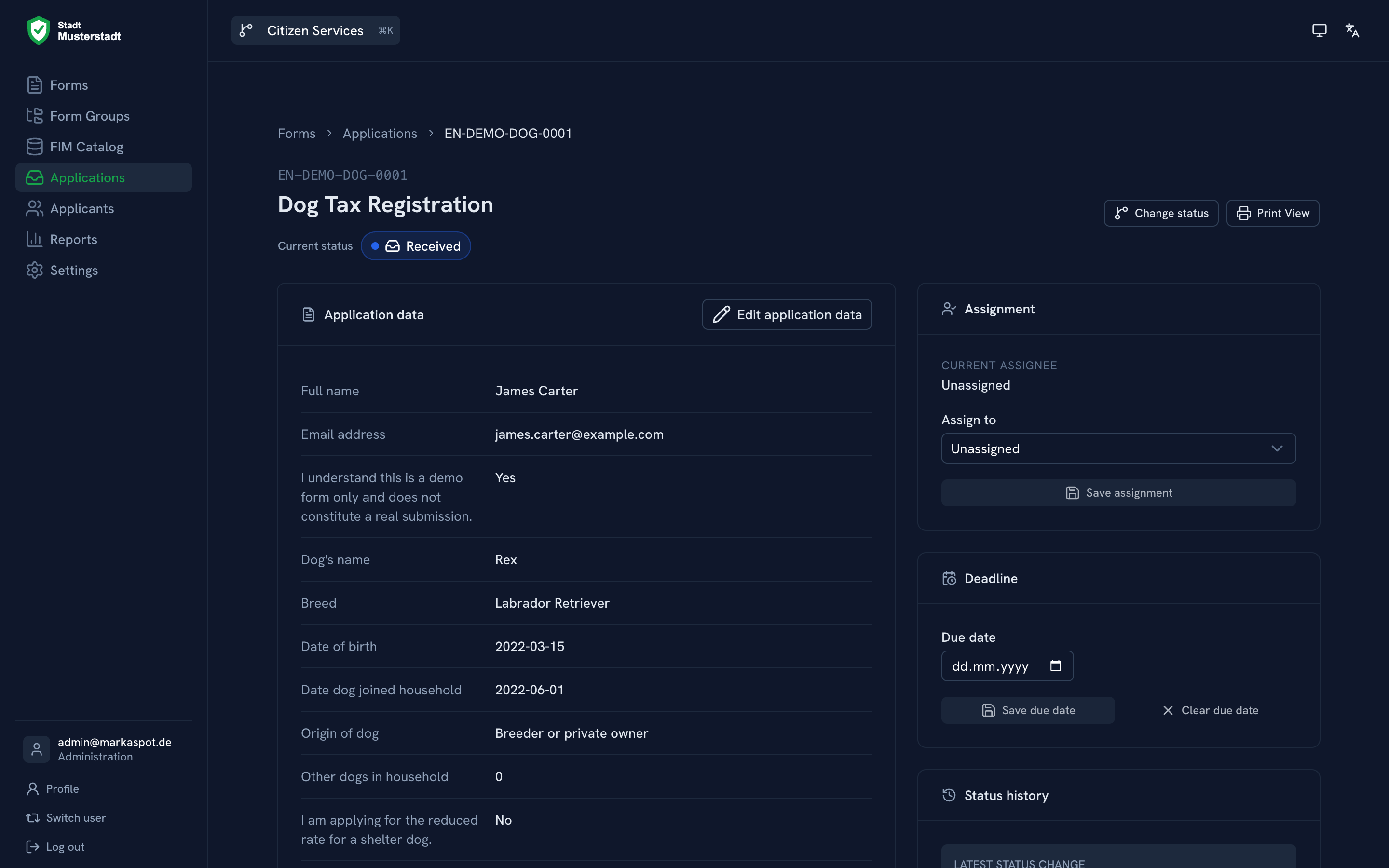Screen dimensions: 1389x868
Task: Click the Received status badge
Action: [x=416, y=246]
